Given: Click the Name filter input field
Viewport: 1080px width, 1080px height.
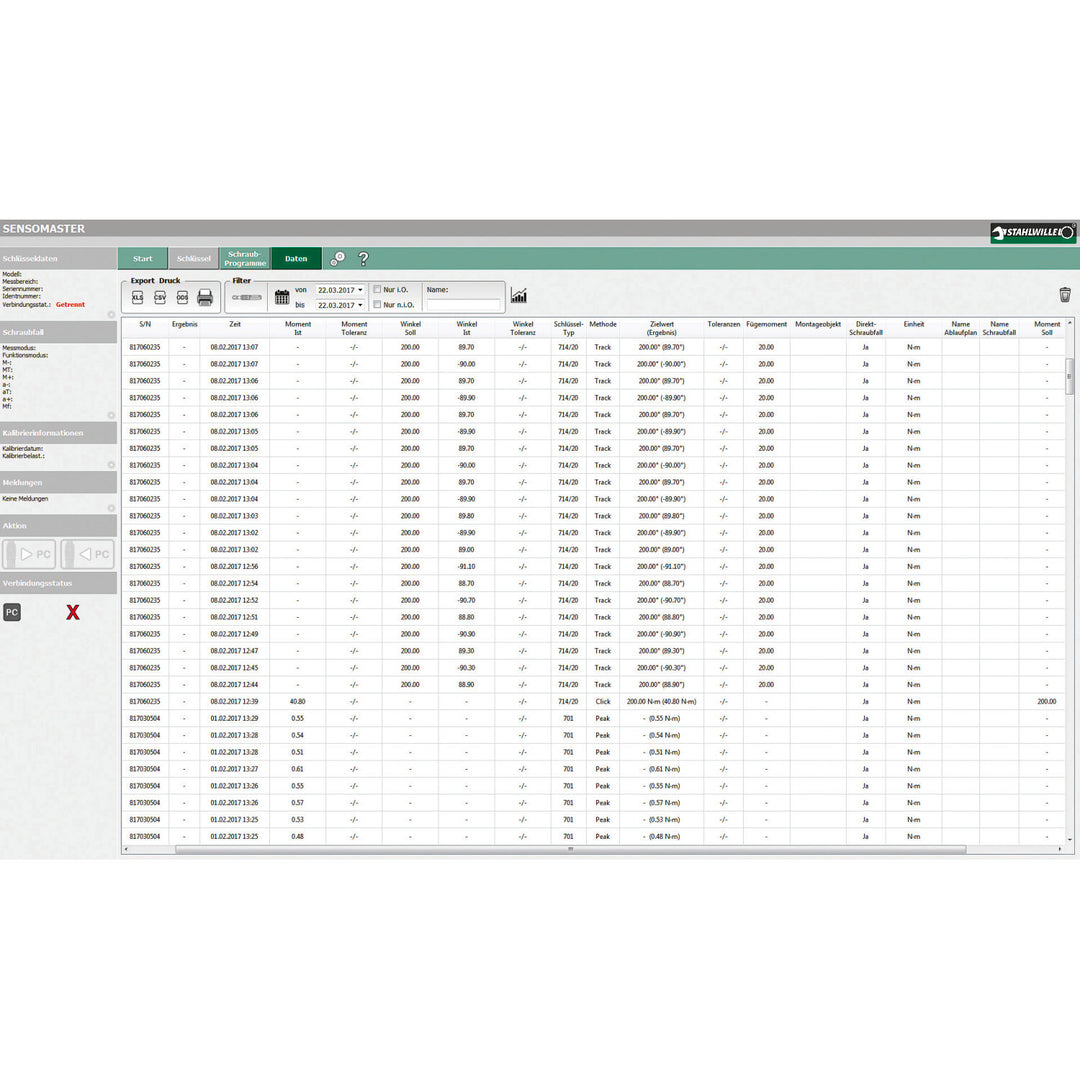Looking at the screenshot, I should (x=463, y=305).
